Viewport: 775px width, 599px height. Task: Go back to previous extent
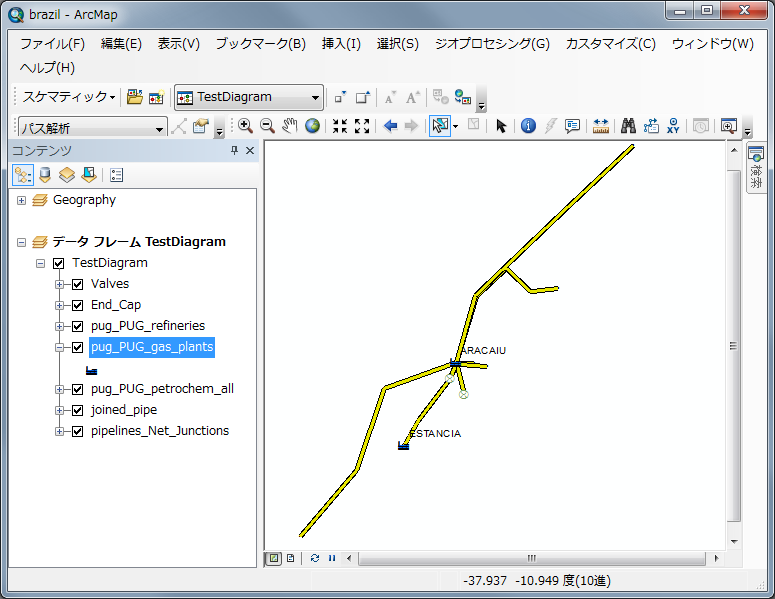pos(390,126)
